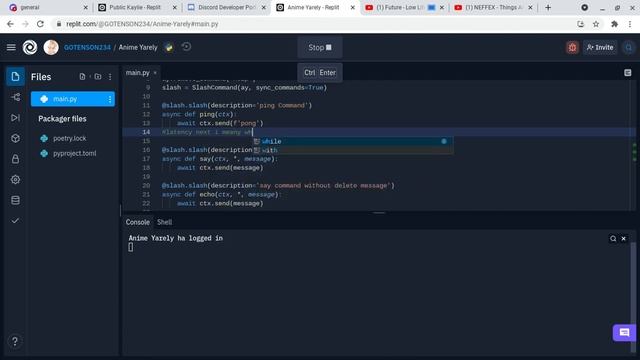Select the Files sidebar icon
The height and width of the screenshot is (360, 640).
coord(15,77)
